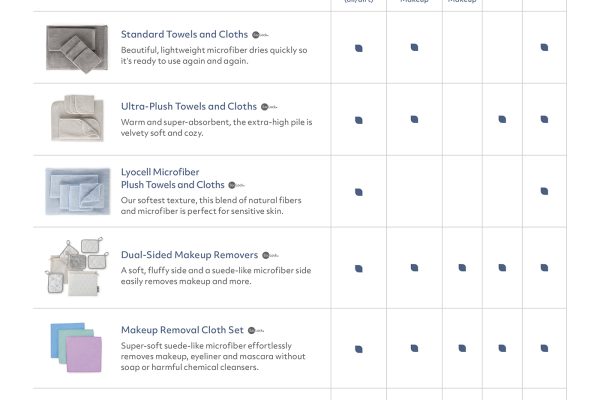Click the rightmost leaf mark in Ultra-Plush Towels row
Viewport: 600px width, 400px height.
(544, 120)
